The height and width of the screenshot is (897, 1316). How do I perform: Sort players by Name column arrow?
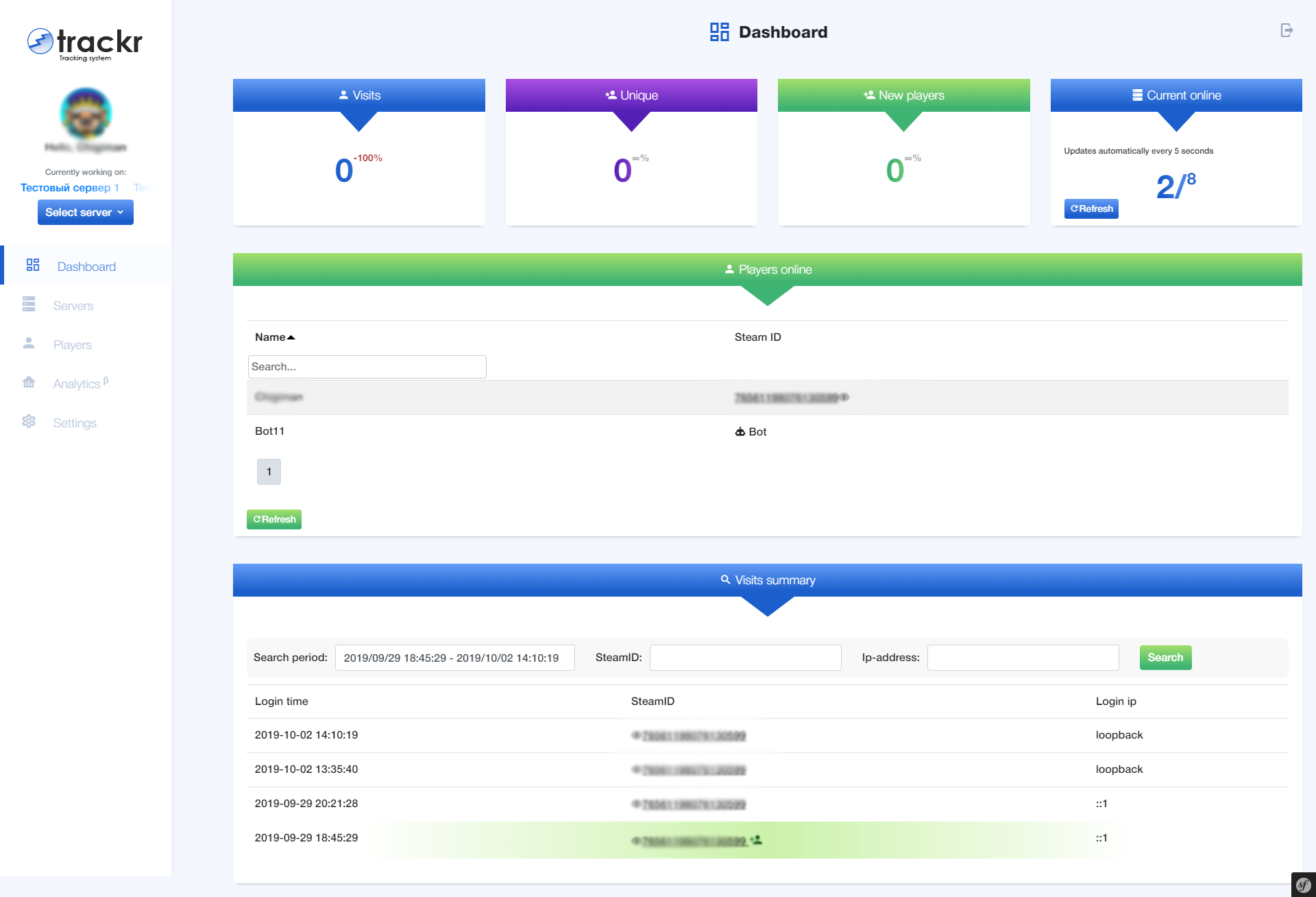point(291,337)
